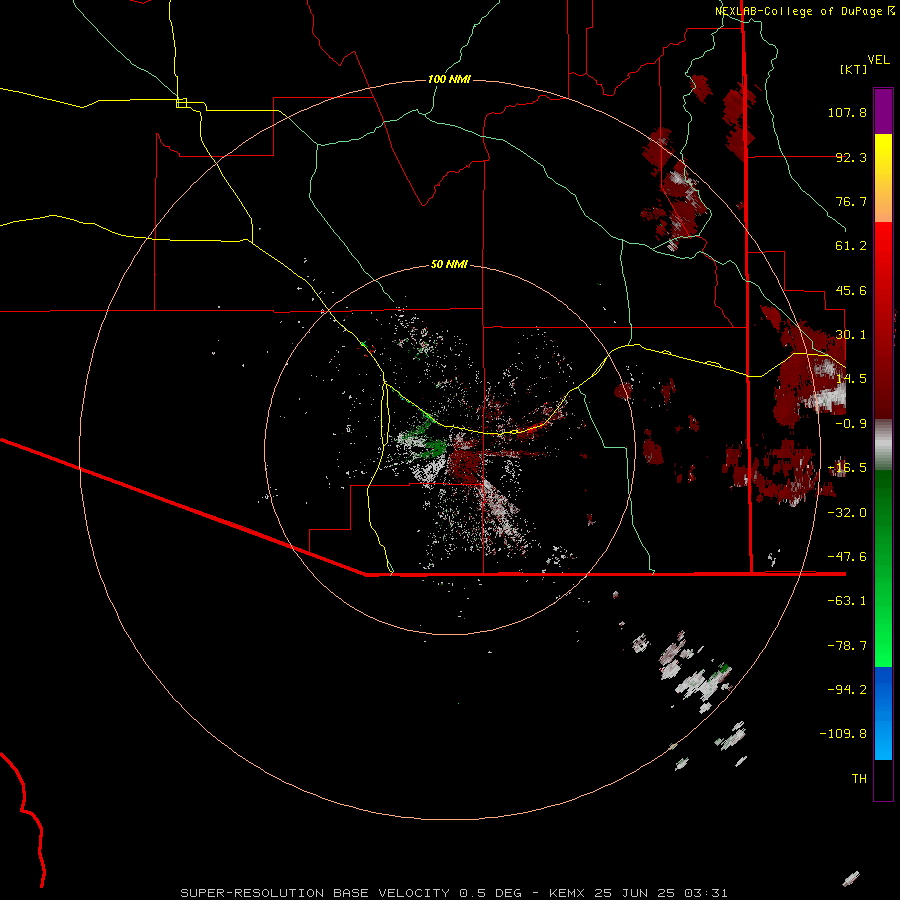This screenshot has width=900, height=900.
Task: Click the 50 NMI range ring label
Action: [x=449, y=264]
